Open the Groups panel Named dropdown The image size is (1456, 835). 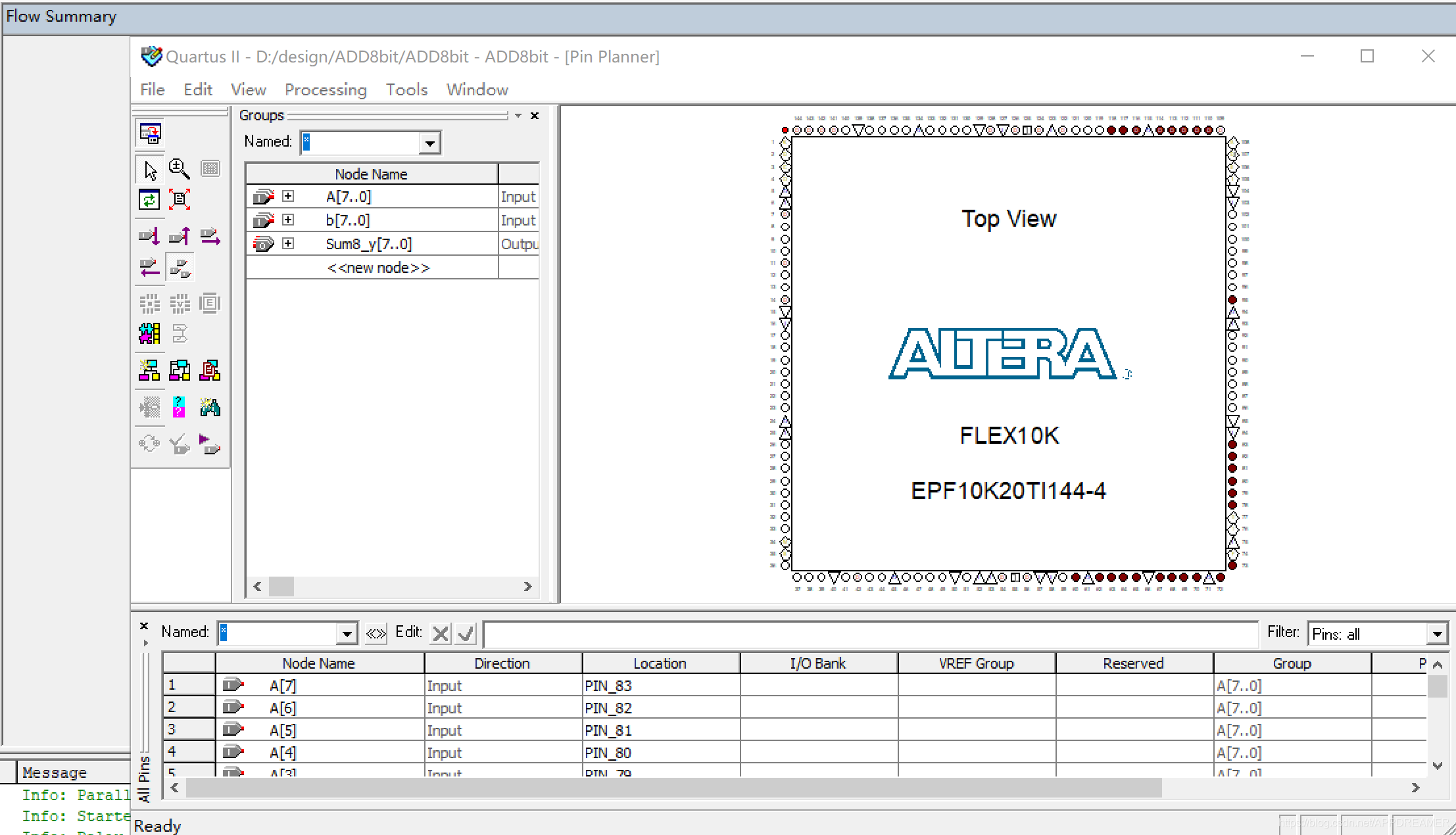429,143
